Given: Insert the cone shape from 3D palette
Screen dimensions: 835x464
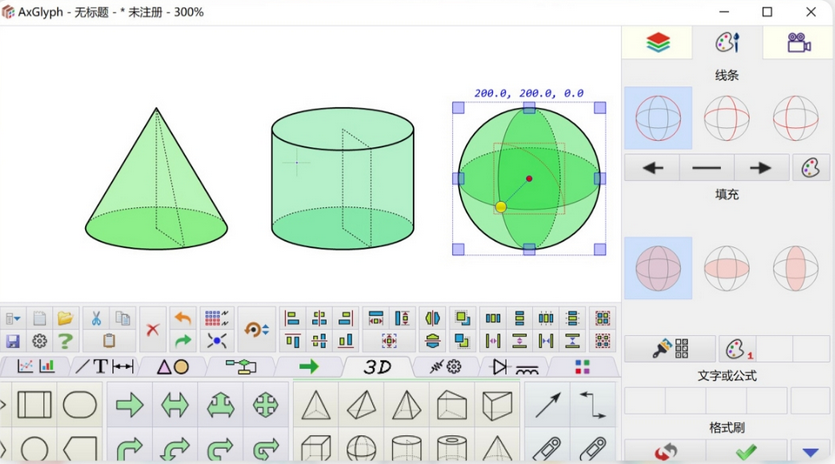Looking at the screenshot, I should [317, 405].
